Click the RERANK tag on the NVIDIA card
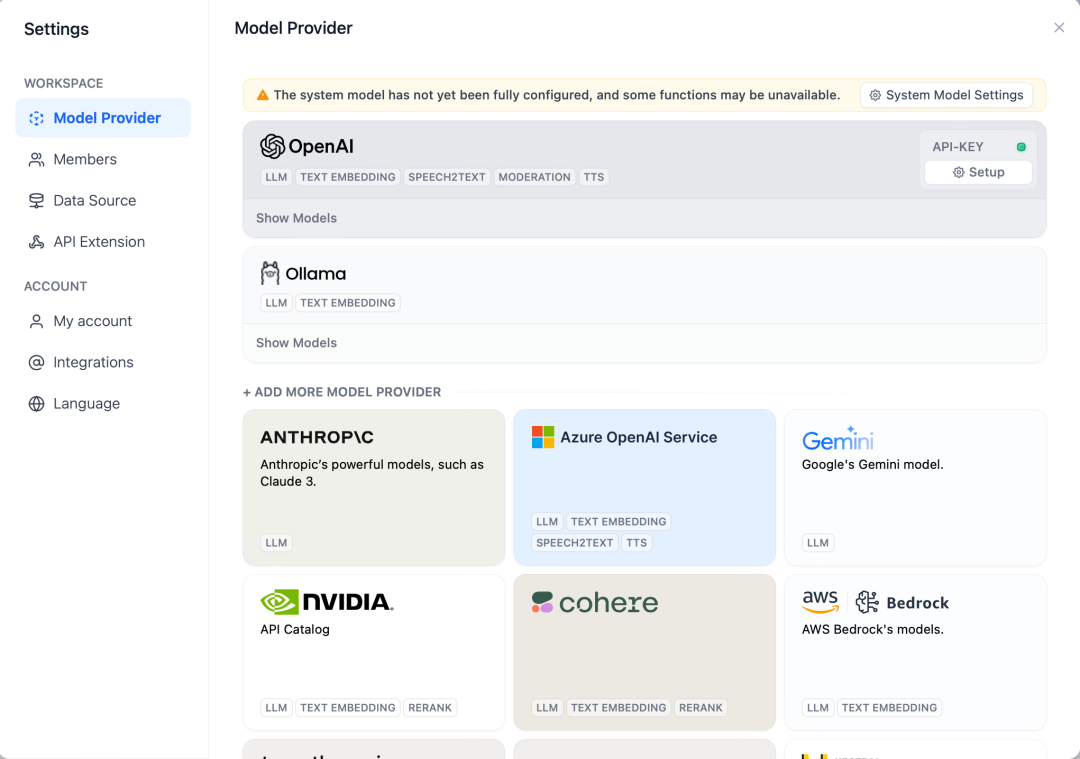The width and height of the screenshot is (1080, 759). 430,707
